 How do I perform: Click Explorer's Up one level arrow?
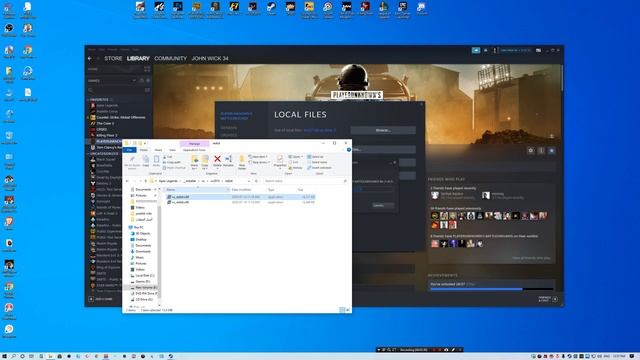click(145, 181)
